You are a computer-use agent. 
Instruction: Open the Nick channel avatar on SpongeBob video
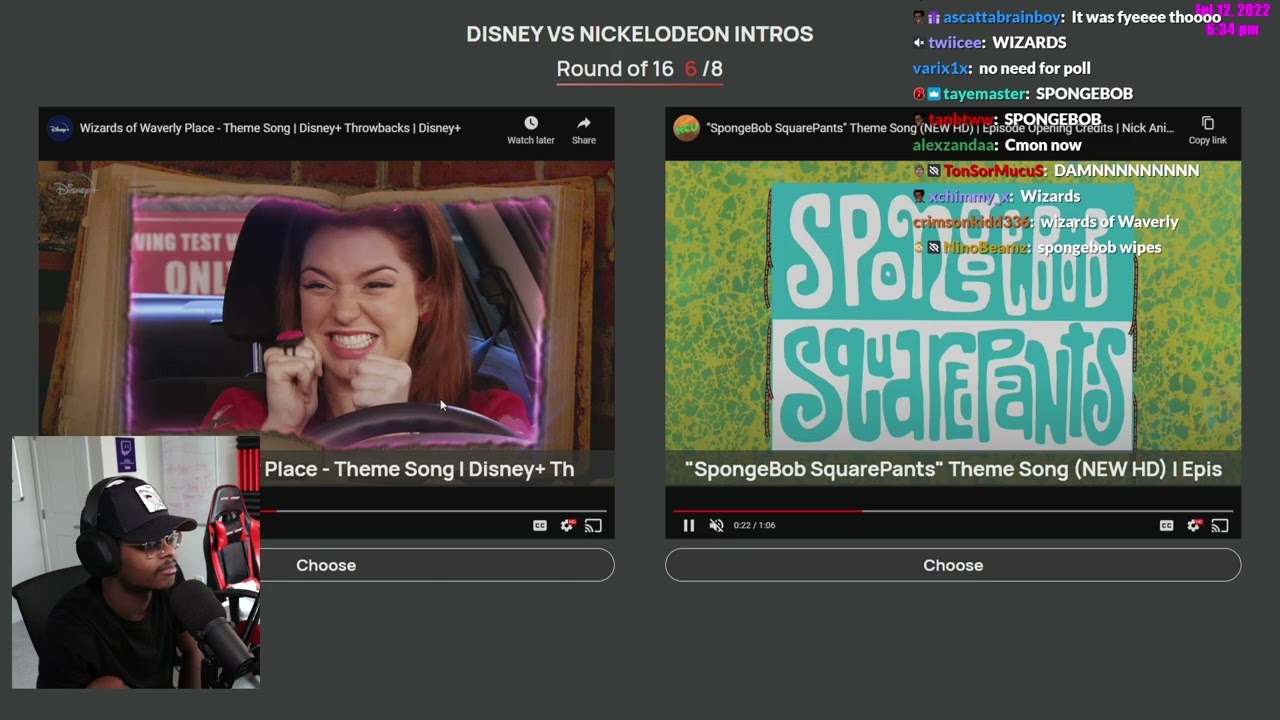point(686,128)
